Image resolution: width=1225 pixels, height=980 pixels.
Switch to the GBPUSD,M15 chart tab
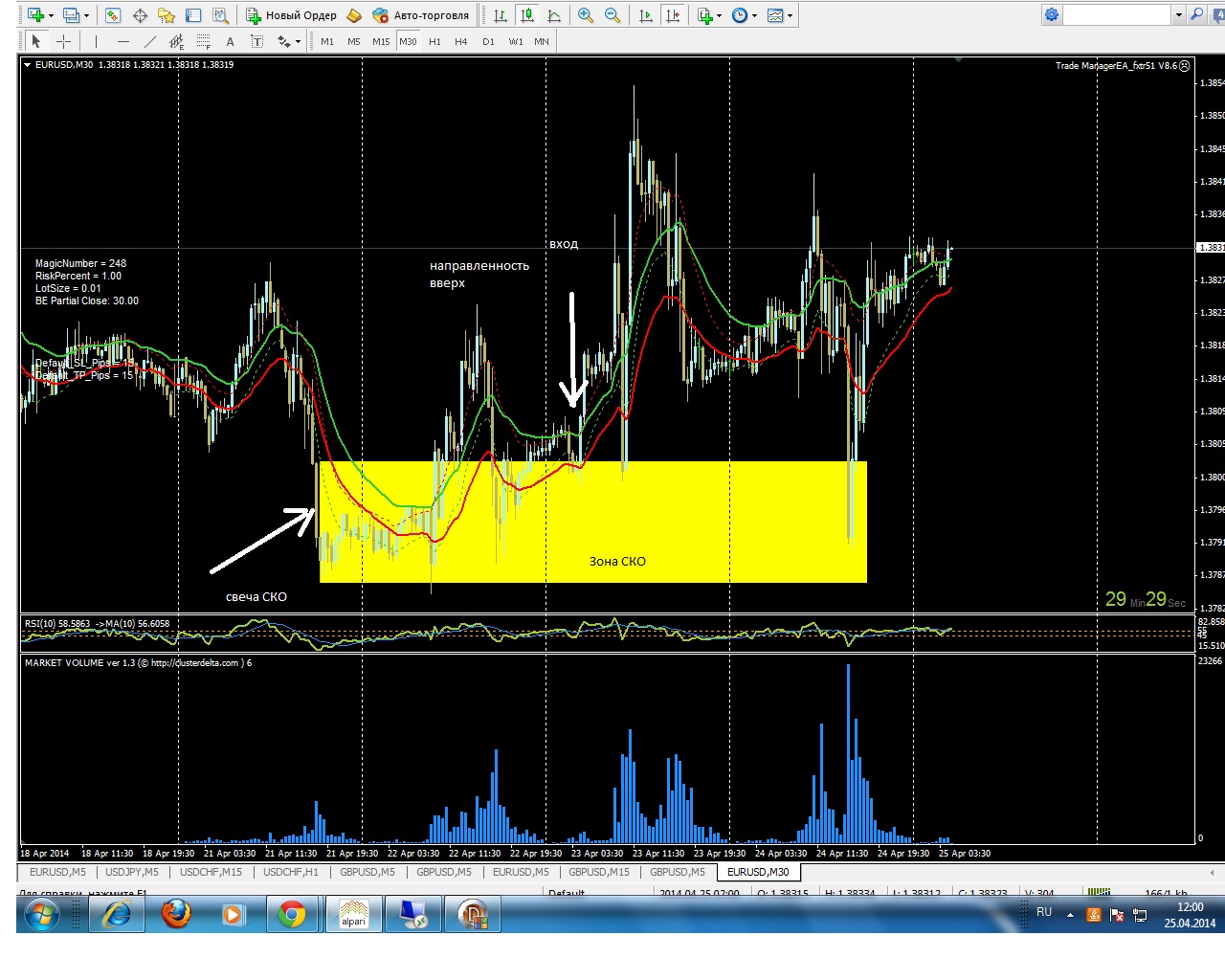coord(599,872)
